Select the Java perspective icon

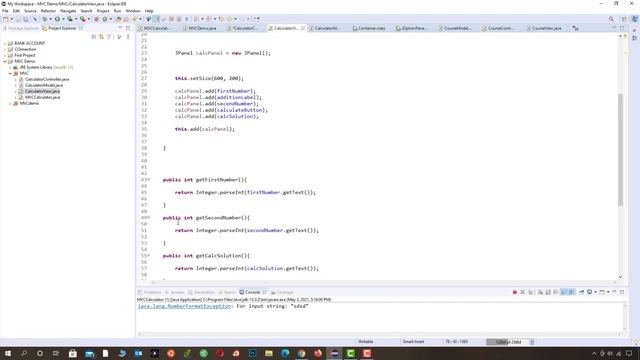click(x=635, y=19)
